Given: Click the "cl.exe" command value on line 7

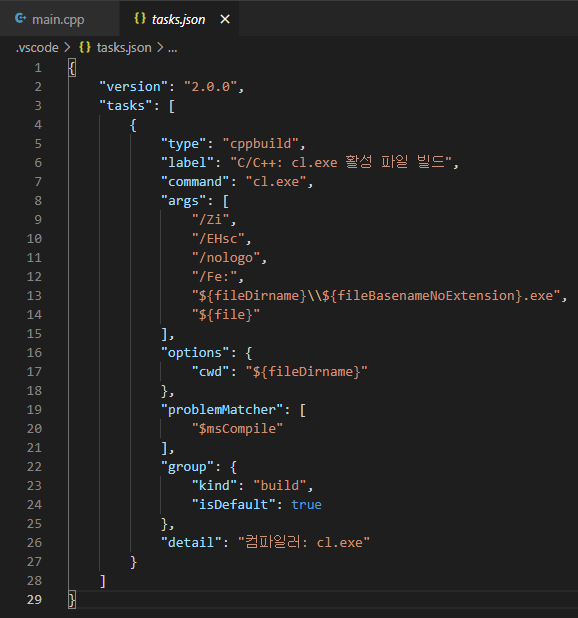Looking at the screenshot, I should tap(277, 182).
